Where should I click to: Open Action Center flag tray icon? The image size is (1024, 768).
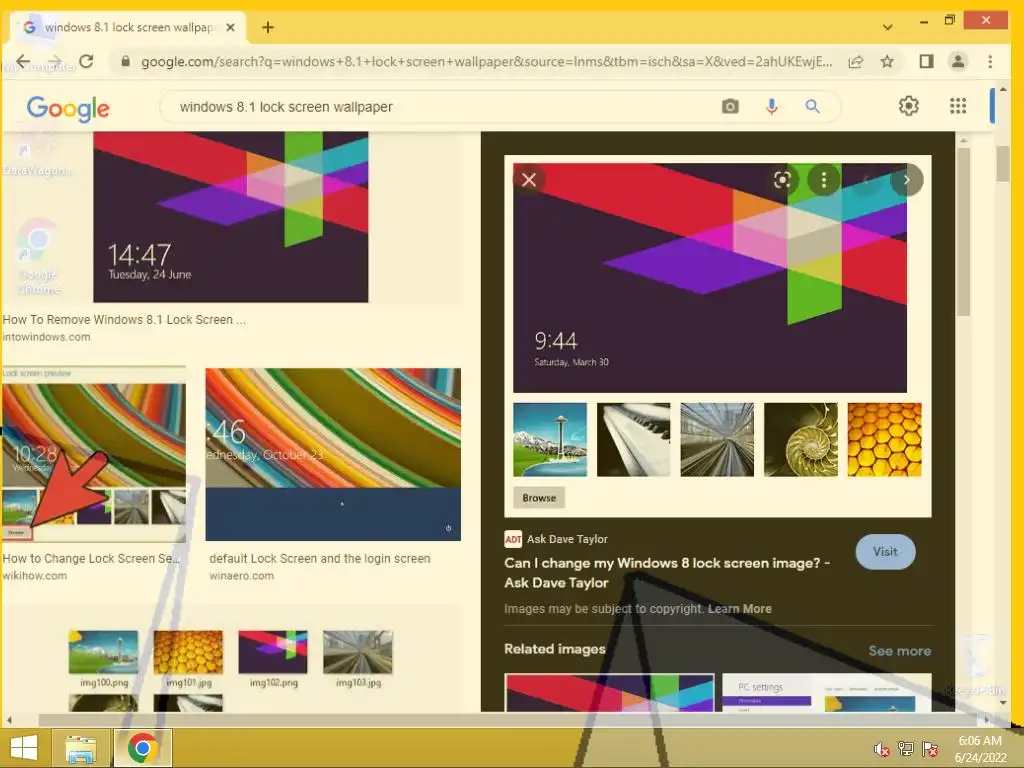(930, 749)
